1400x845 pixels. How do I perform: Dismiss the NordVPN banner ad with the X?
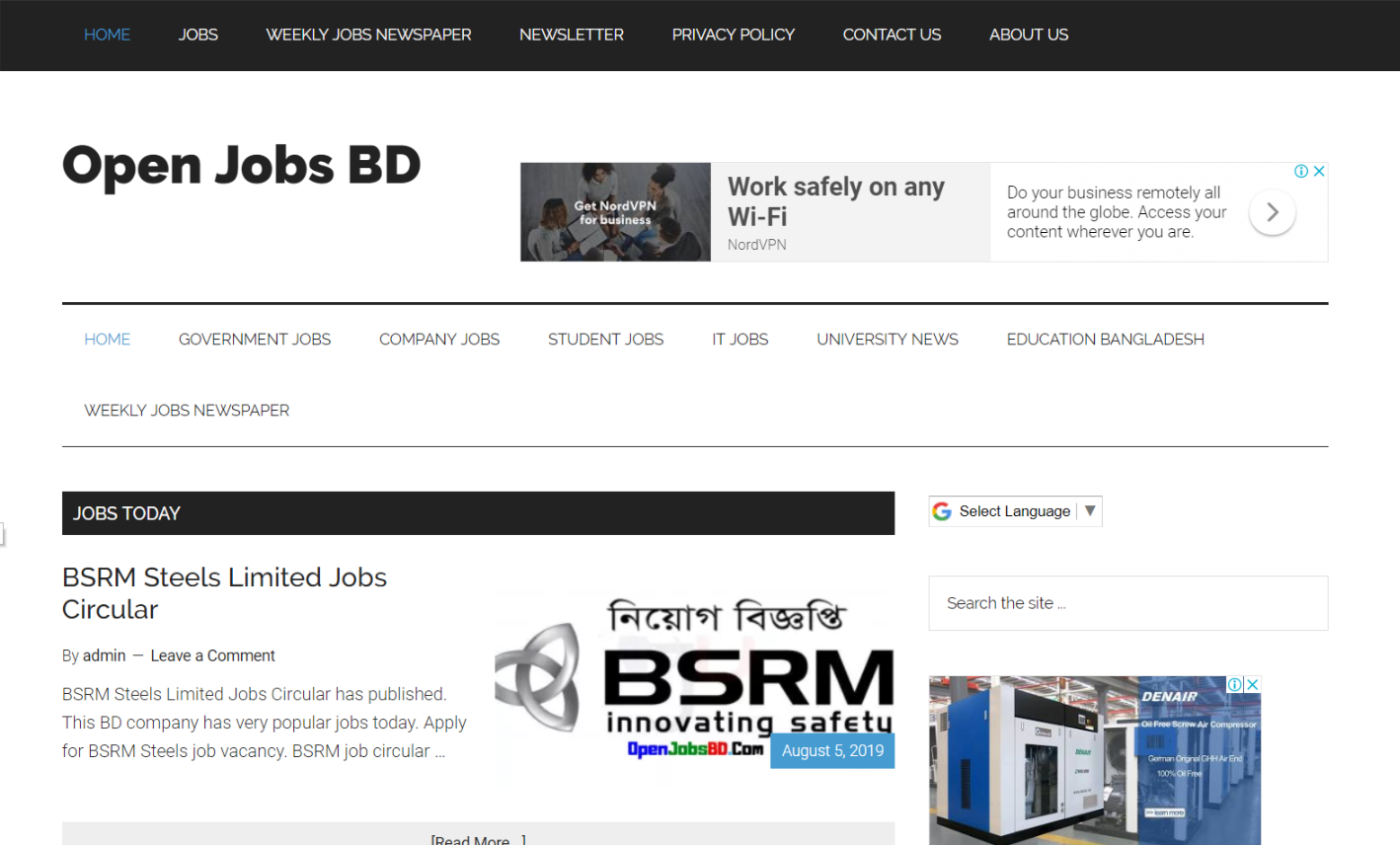[x=1320, y=171]
